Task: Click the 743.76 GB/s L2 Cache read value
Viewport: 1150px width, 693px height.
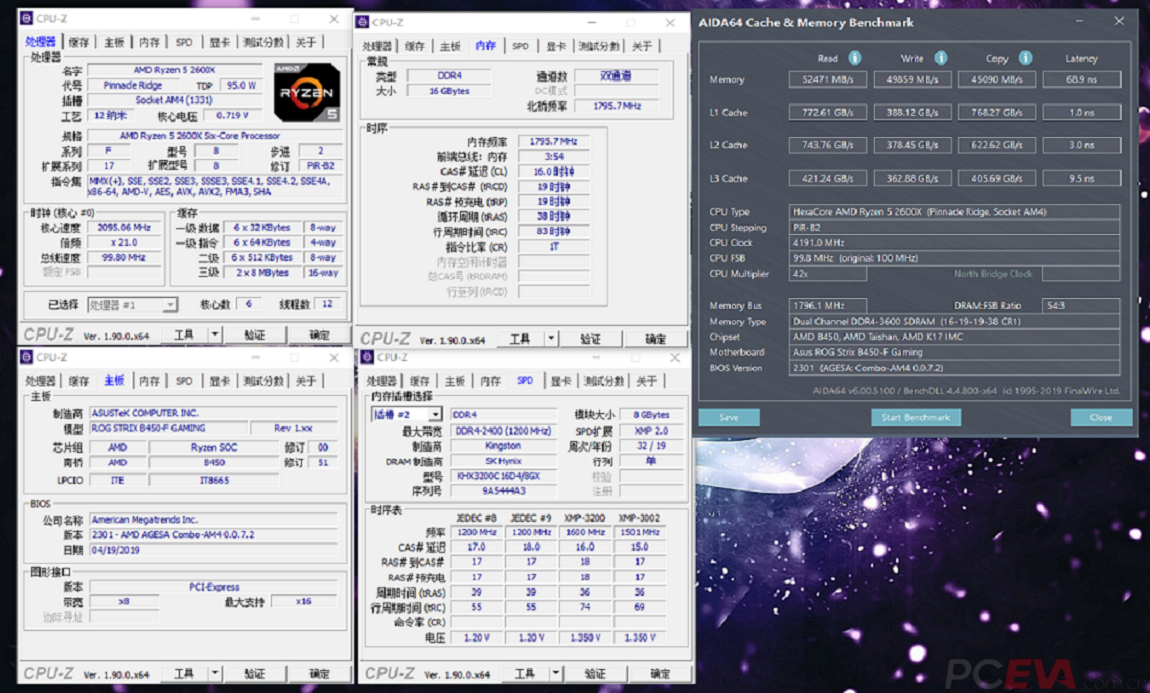Action: point(827,144)
